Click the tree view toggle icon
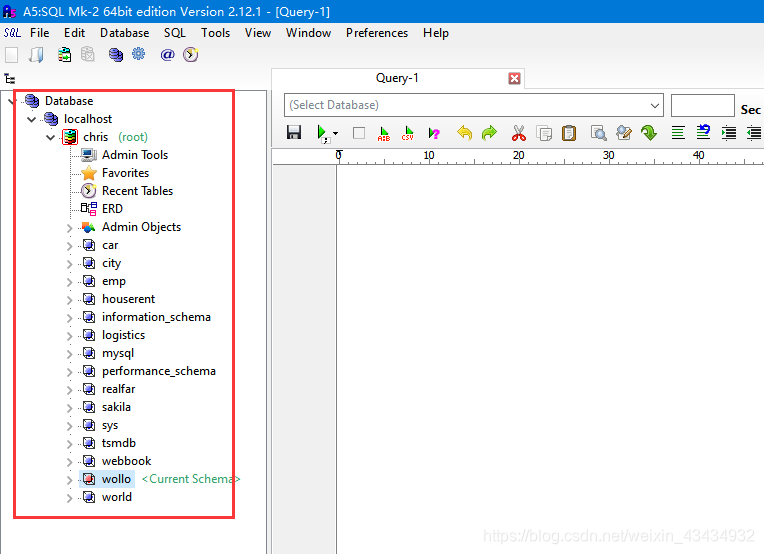Image resolution: width=764 pixels, height=554 pixels. (10, 78)
